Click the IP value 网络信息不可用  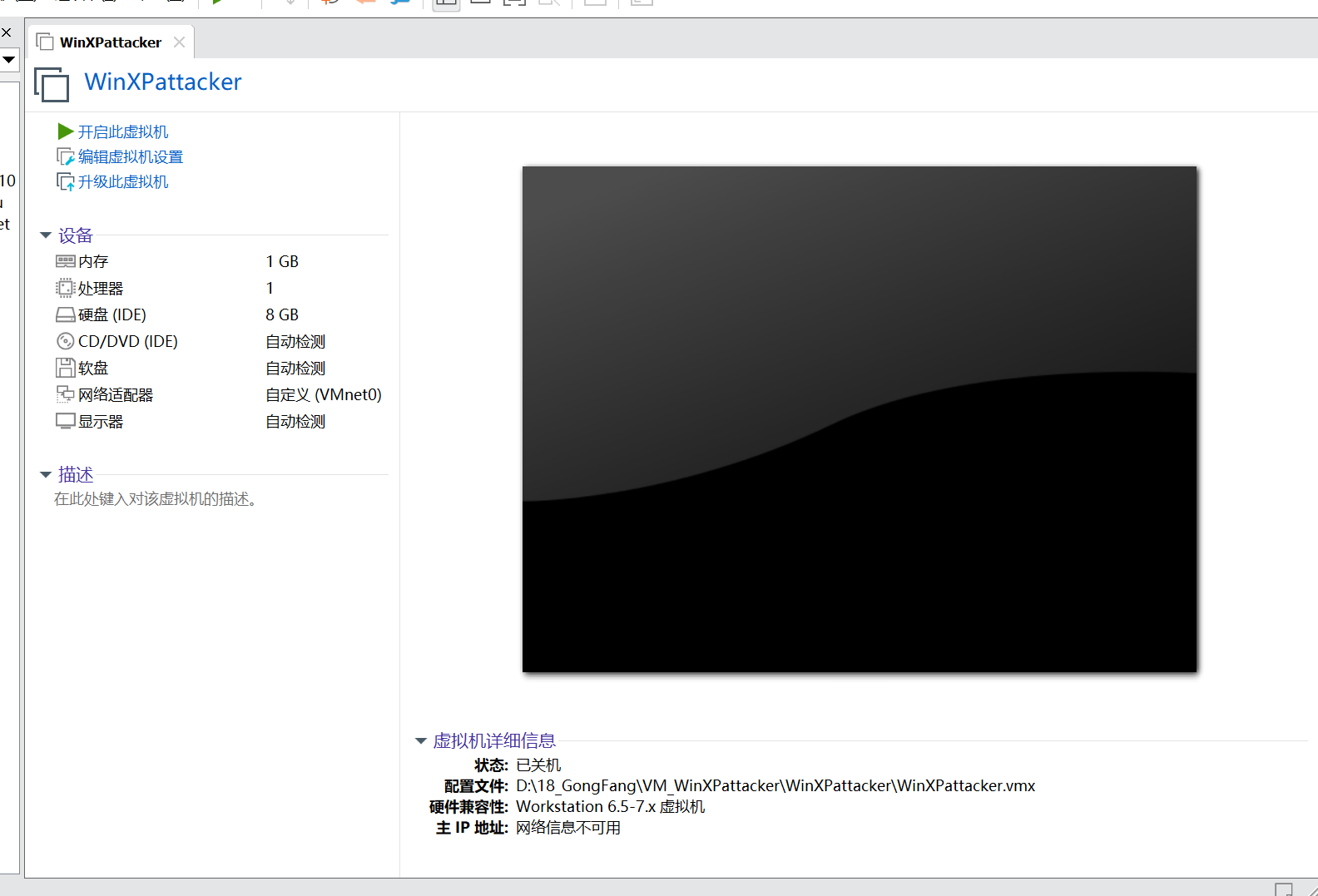[568, 827]
